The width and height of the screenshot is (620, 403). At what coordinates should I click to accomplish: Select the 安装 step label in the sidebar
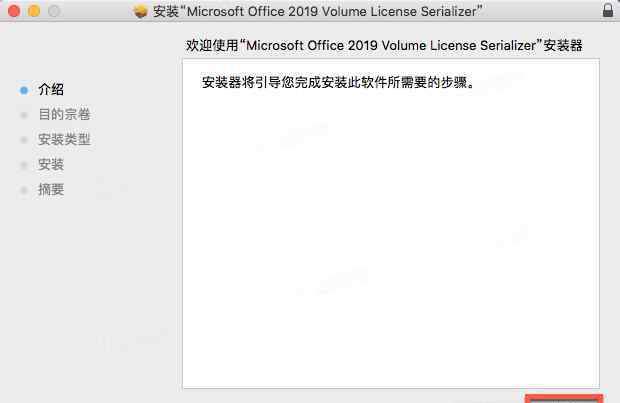click(x=51, y=165)
